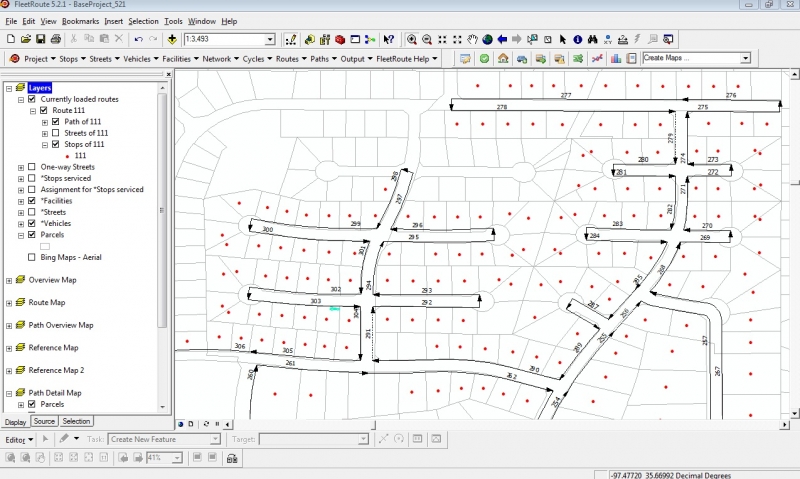The image size is (800, 479).
Task: Open the Editor toolbar pencil icon
Action: [x=291, y=39]
